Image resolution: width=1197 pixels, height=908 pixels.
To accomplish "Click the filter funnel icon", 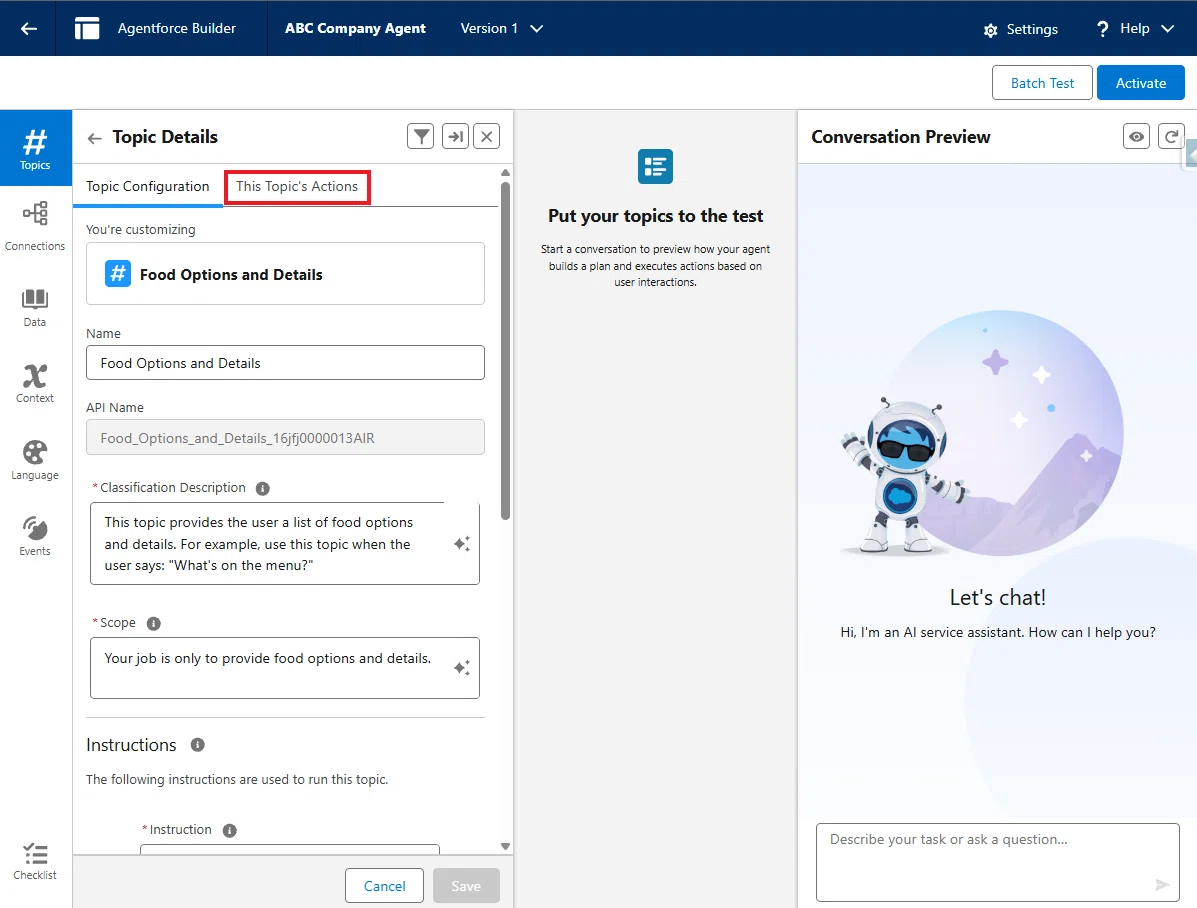I will tap(421, 137).
